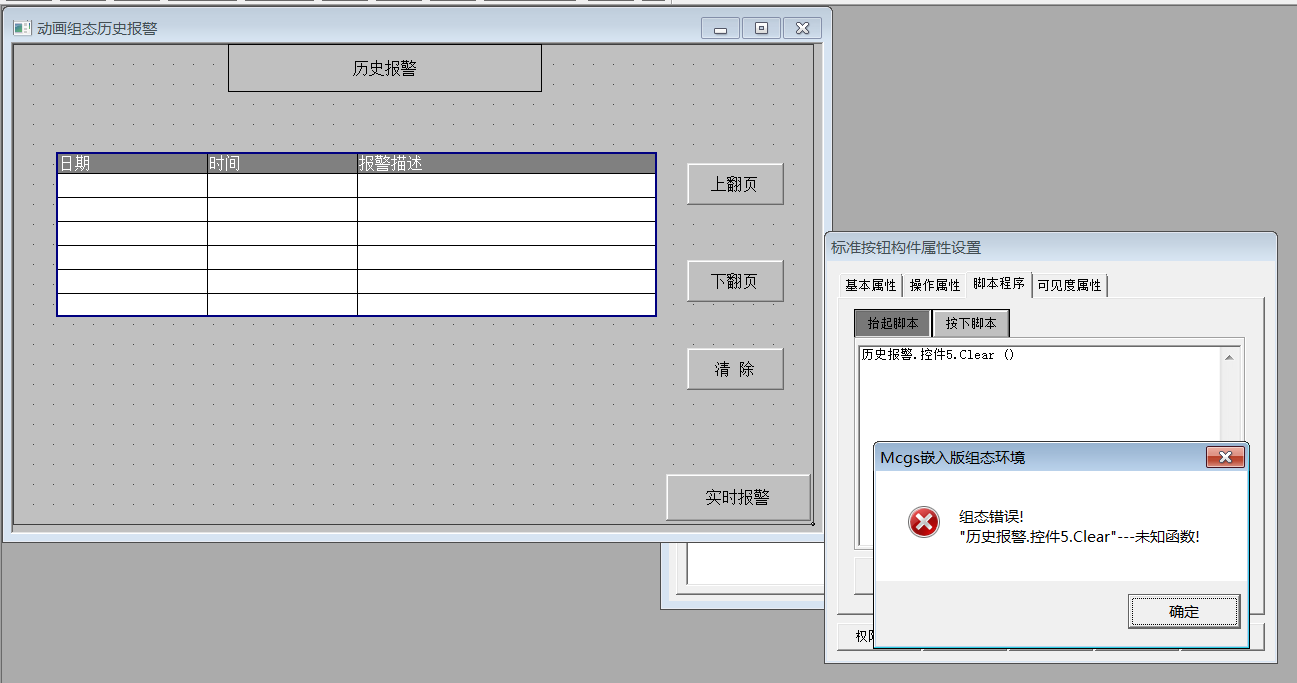Click the 动画组态历史报警 window title icon

click(x=22, y=28)
